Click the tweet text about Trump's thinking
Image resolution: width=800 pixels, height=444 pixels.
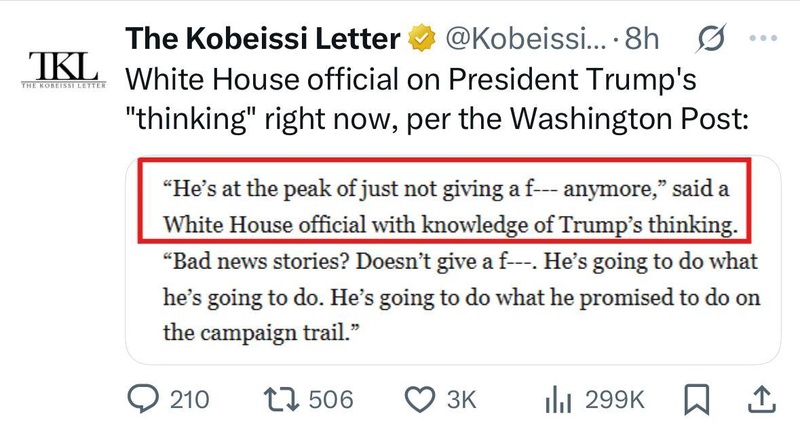[x=437, y=99]
